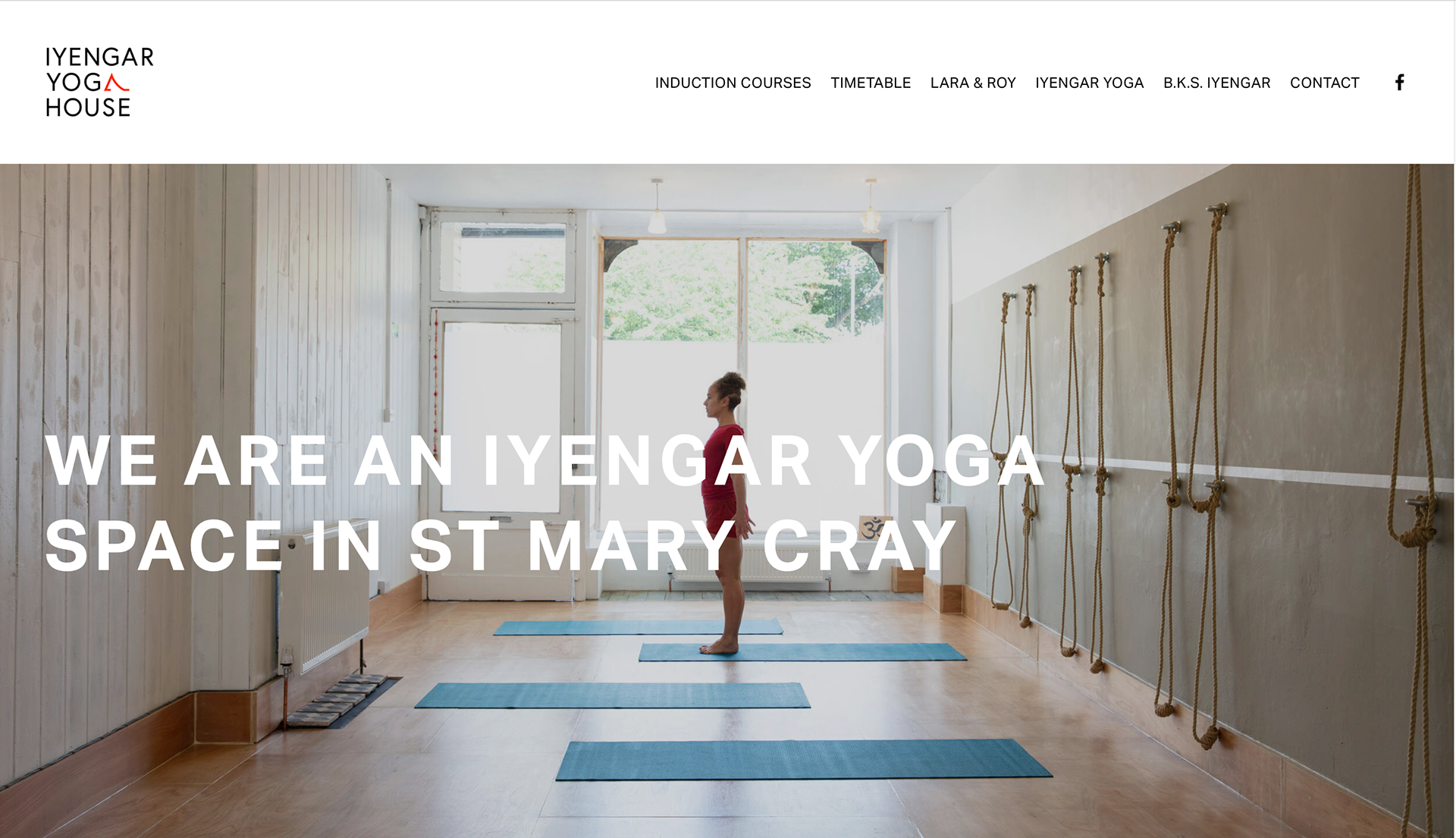Click the word HOUSE in the logo
The image size is (1456, 838).
pyautogui.click(x=88, y=108)
